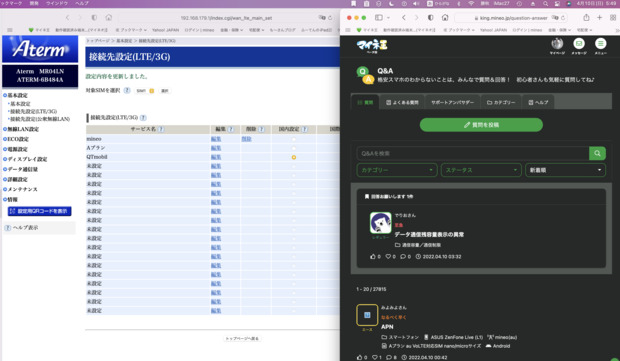Viewport: 620px width, 361px height.
Task: Click the privacy shield icon in the Aterm window
Action: point(94,17)
